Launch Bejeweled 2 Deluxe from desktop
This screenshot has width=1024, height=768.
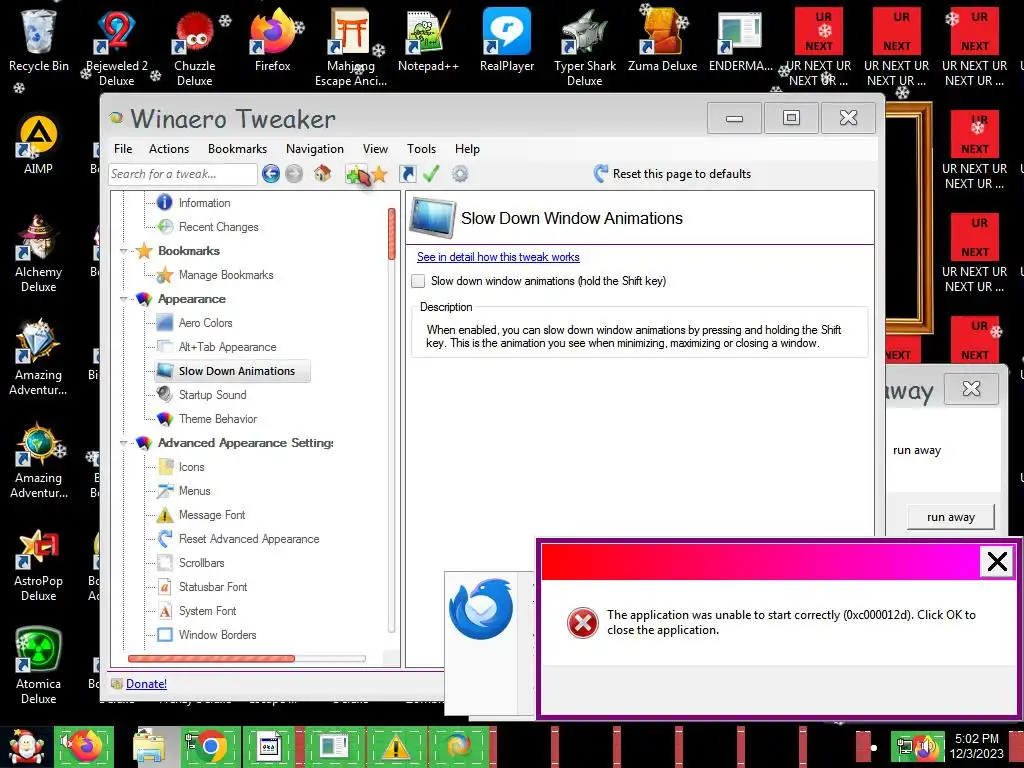[x=116, y=49]
